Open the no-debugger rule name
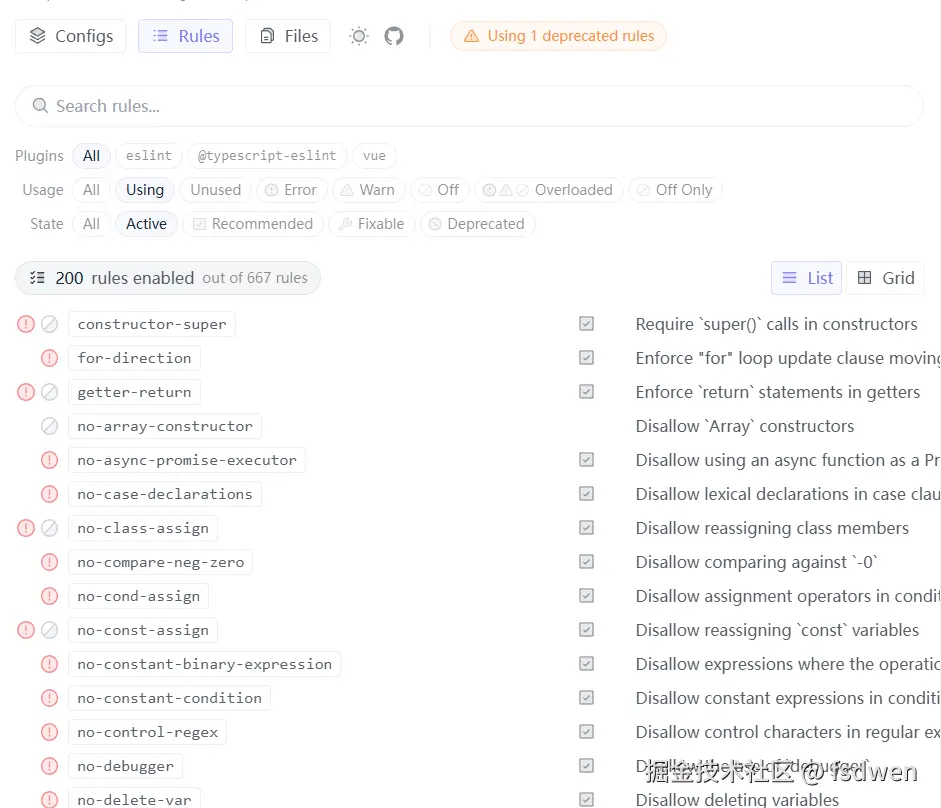This screenshot has width=941, height=808. tap(125, 767)
